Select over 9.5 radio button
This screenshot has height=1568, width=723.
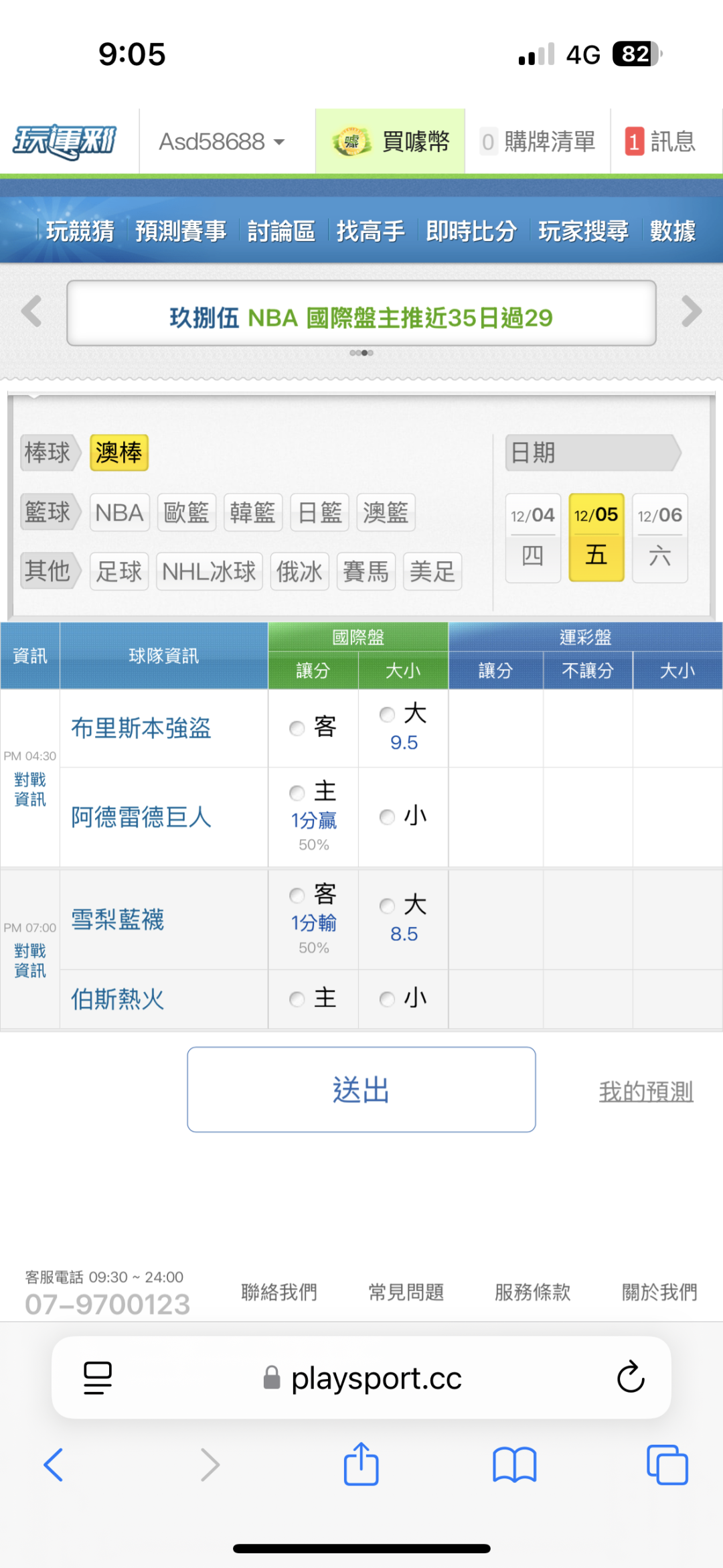(x=387, y=715)
